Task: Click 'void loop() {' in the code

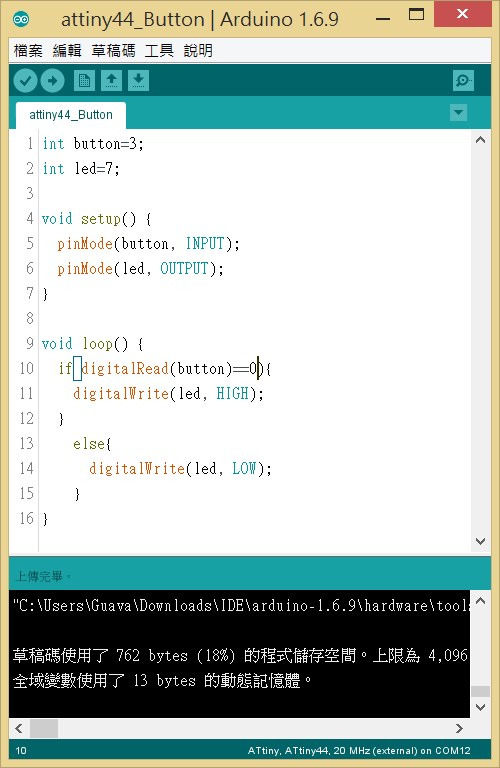Action: (93, 344)
